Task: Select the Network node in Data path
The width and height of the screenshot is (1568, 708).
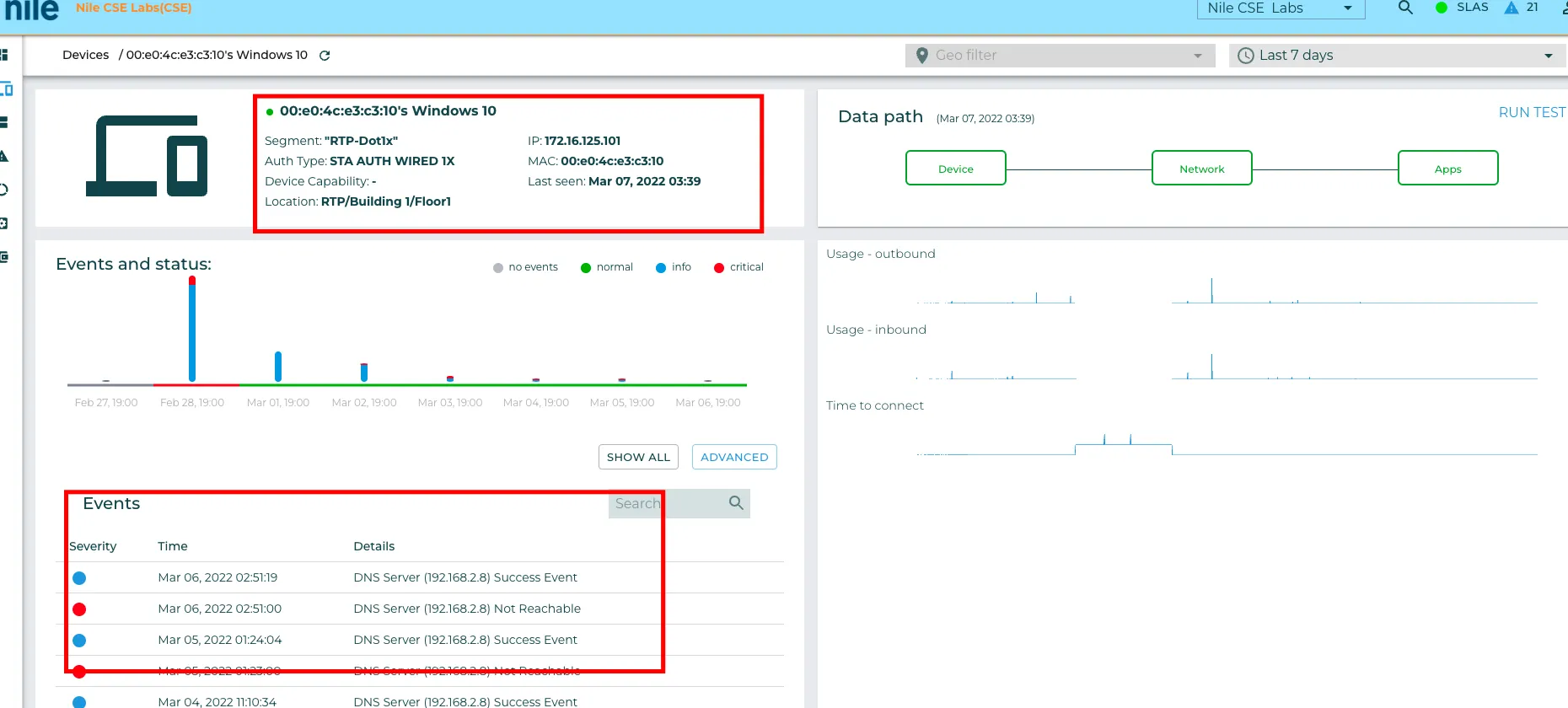Action: click(1202, 168)
